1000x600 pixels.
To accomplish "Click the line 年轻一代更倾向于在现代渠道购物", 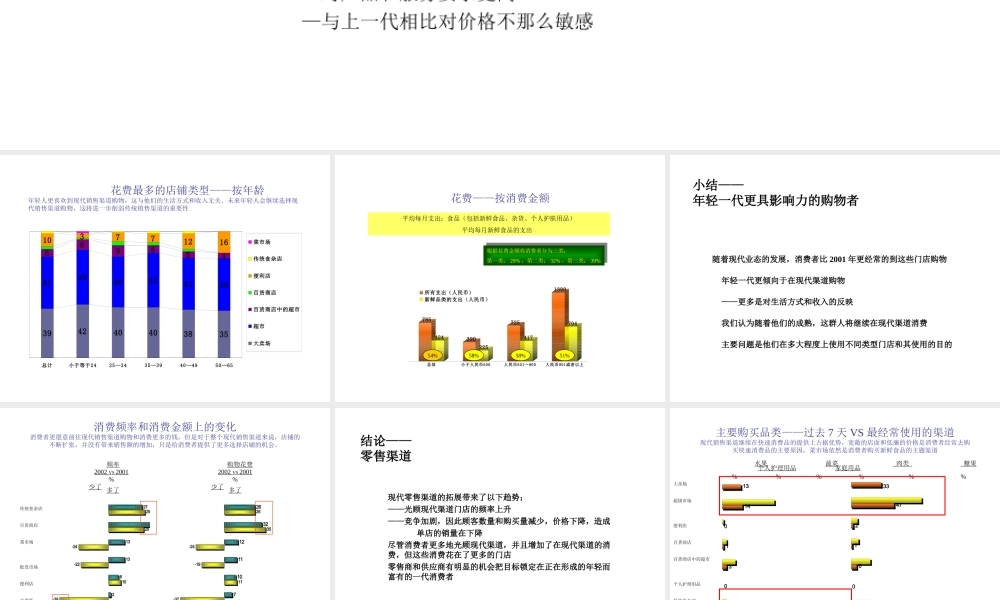I will pos(783,281).
